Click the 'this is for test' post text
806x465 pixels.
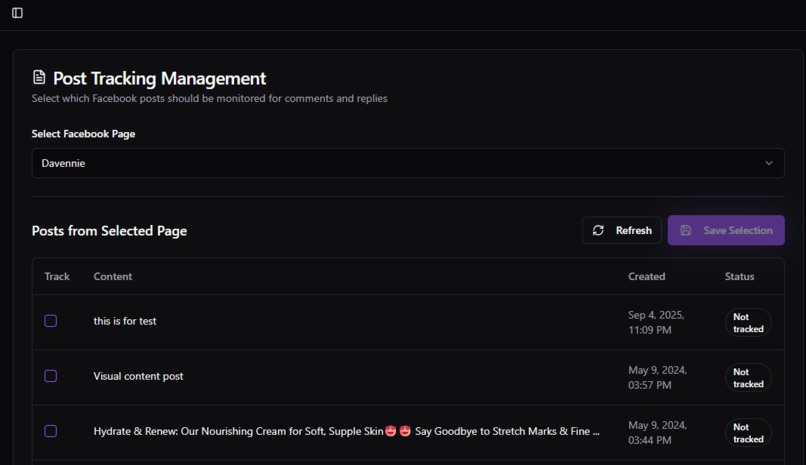(x=125, y=321)
